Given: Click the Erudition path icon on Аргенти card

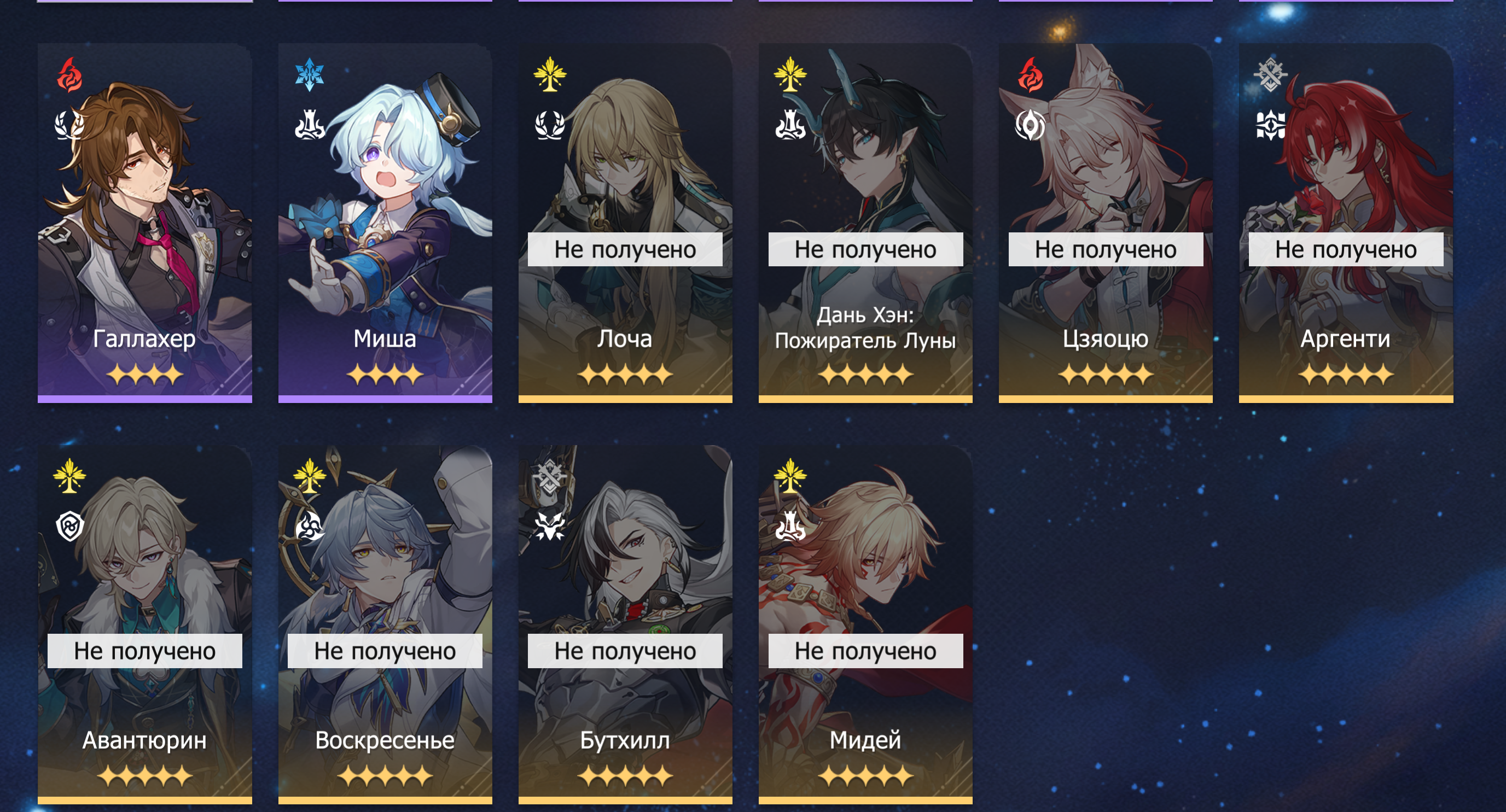Looking at the screenshot, I should click(1270, 125).
